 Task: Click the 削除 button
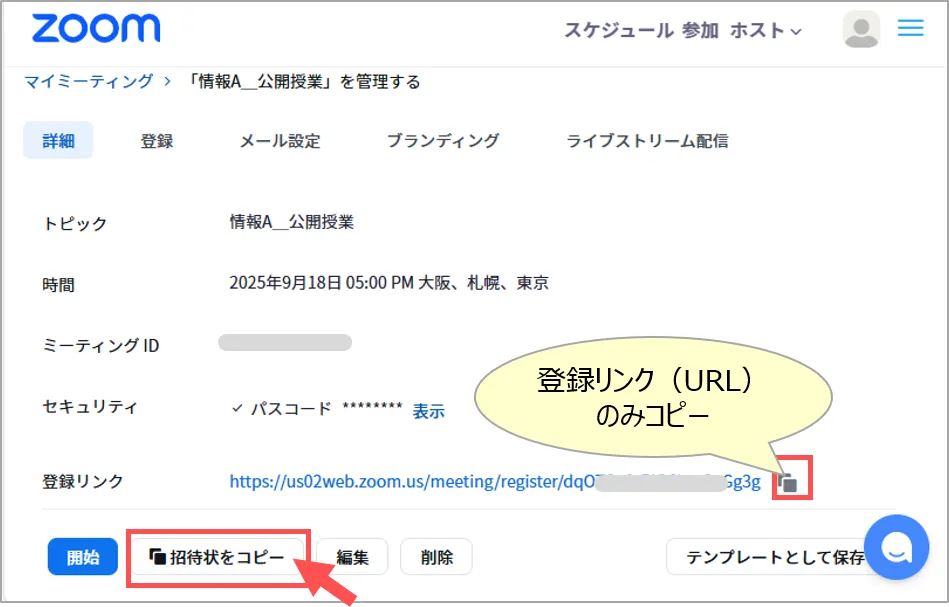436,557
